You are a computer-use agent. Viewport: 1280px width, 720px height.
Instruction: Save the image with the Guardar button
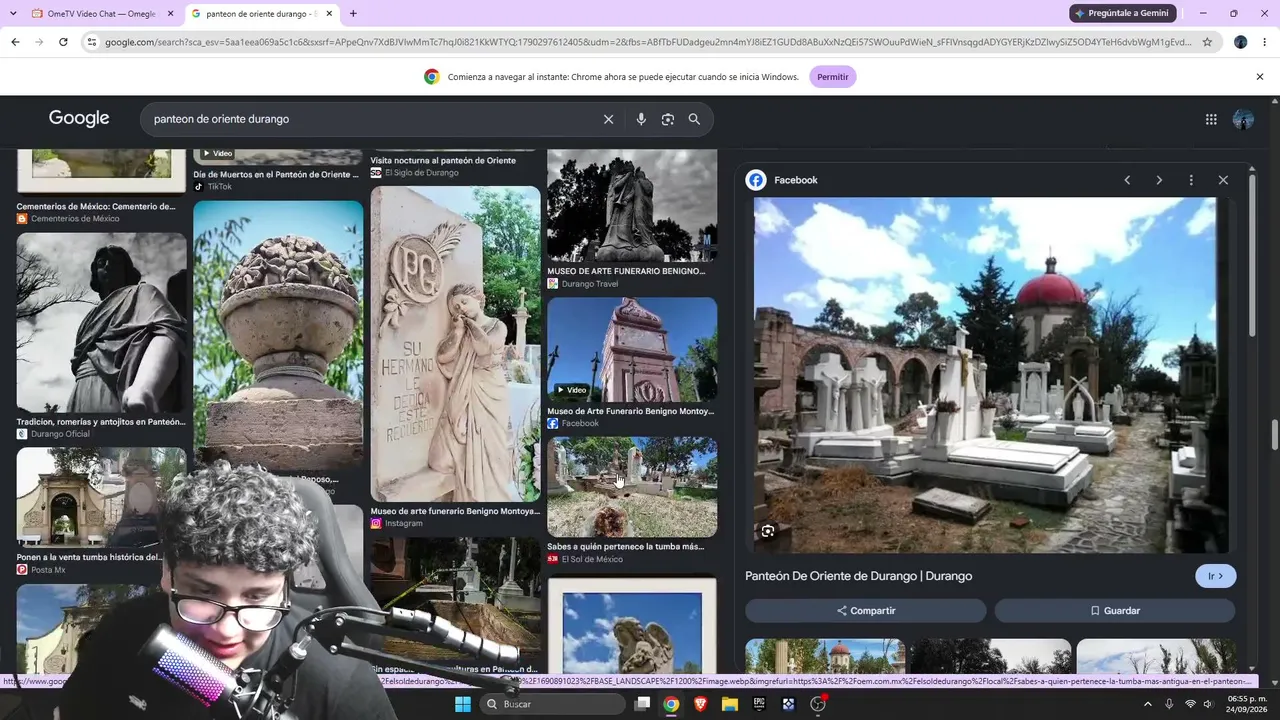(1115, 611)
